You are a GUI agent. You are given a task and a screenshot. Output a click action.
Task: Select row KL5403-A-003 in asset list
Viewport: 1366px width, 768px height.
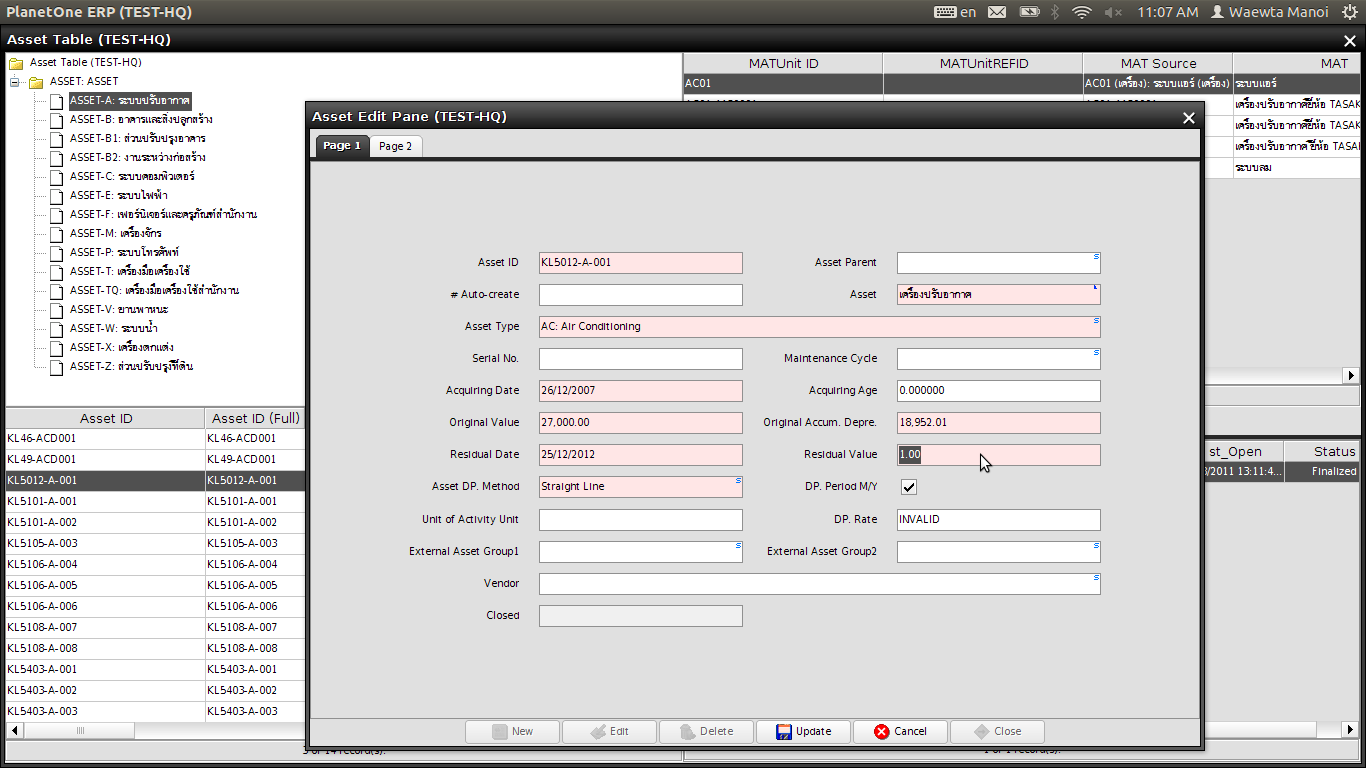[x=155, y=712]
